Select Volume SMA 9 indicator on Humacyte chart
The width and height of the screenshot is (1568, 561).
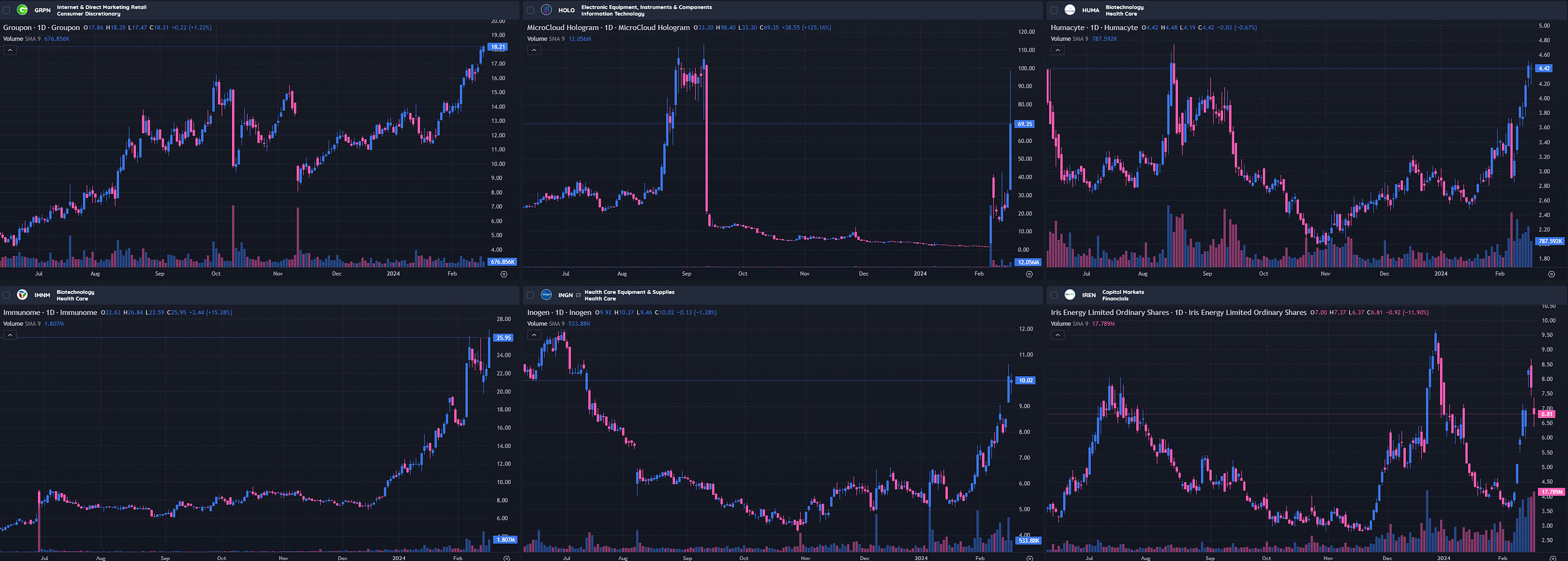coord(1069,39)
